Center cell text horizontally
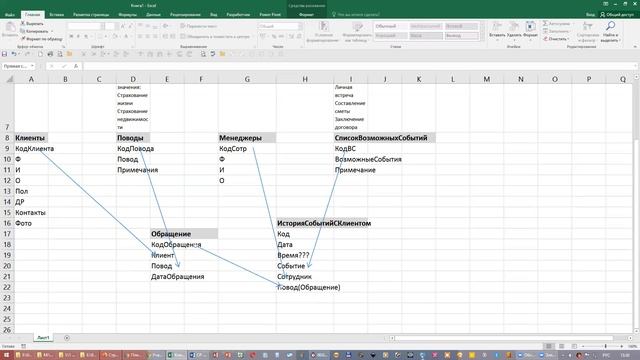This screenshot has height=360, width=640. (148, 36)
